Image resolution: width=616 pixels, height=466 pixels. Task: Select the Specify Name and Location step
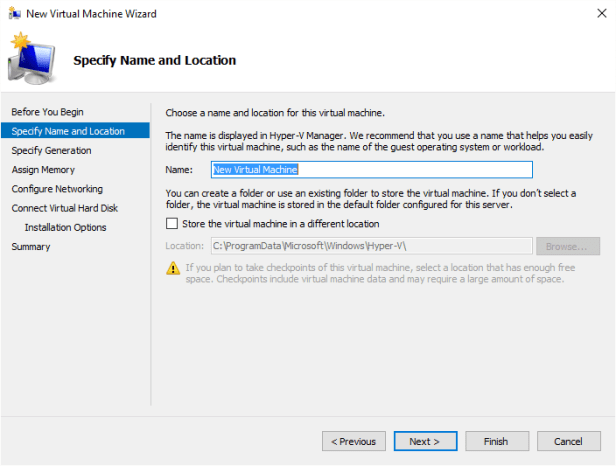click(x=68, y=131)
